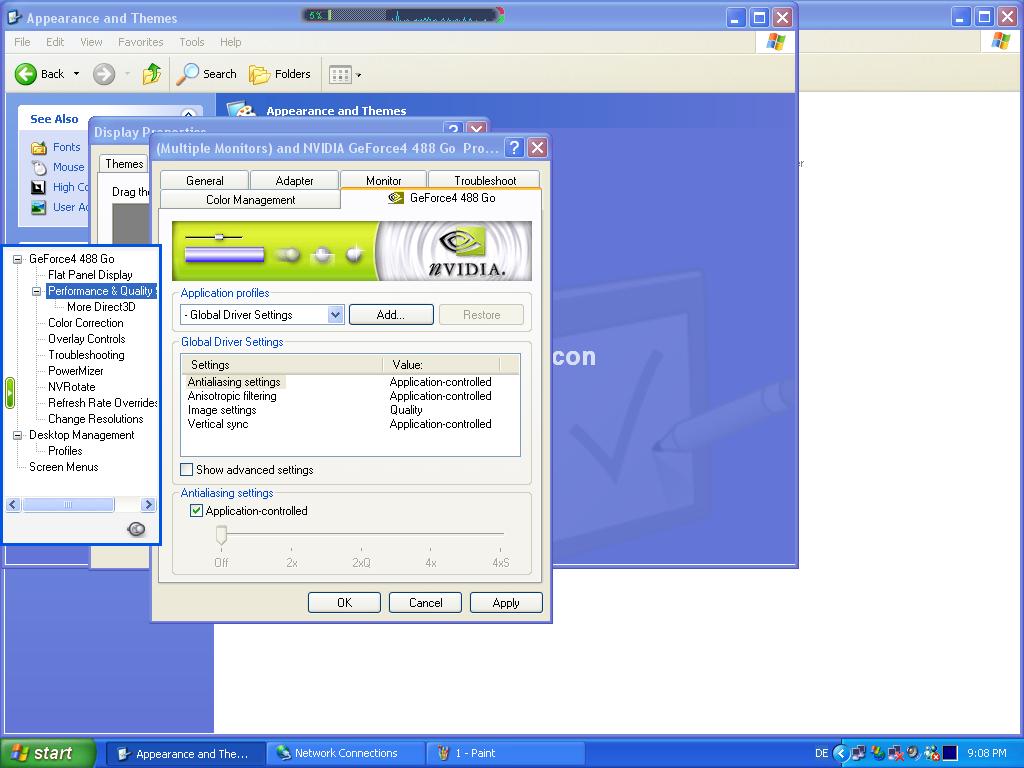Select More Direct3D in the tree
Image resolution: width=1024 pixels, height=768 pixels.
click(x=101, y=307)
